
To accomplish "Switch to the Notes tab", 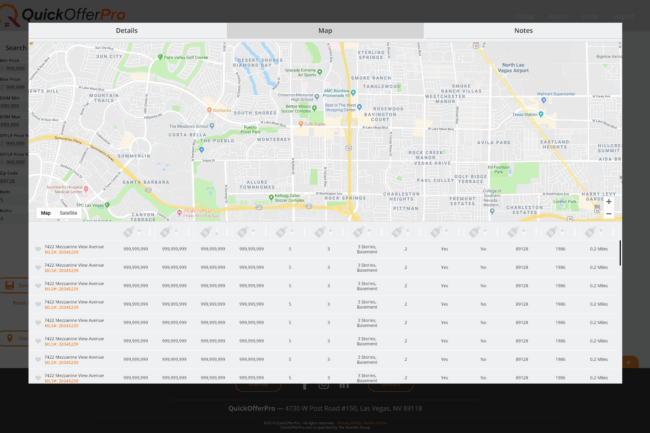I will point(523,31).
